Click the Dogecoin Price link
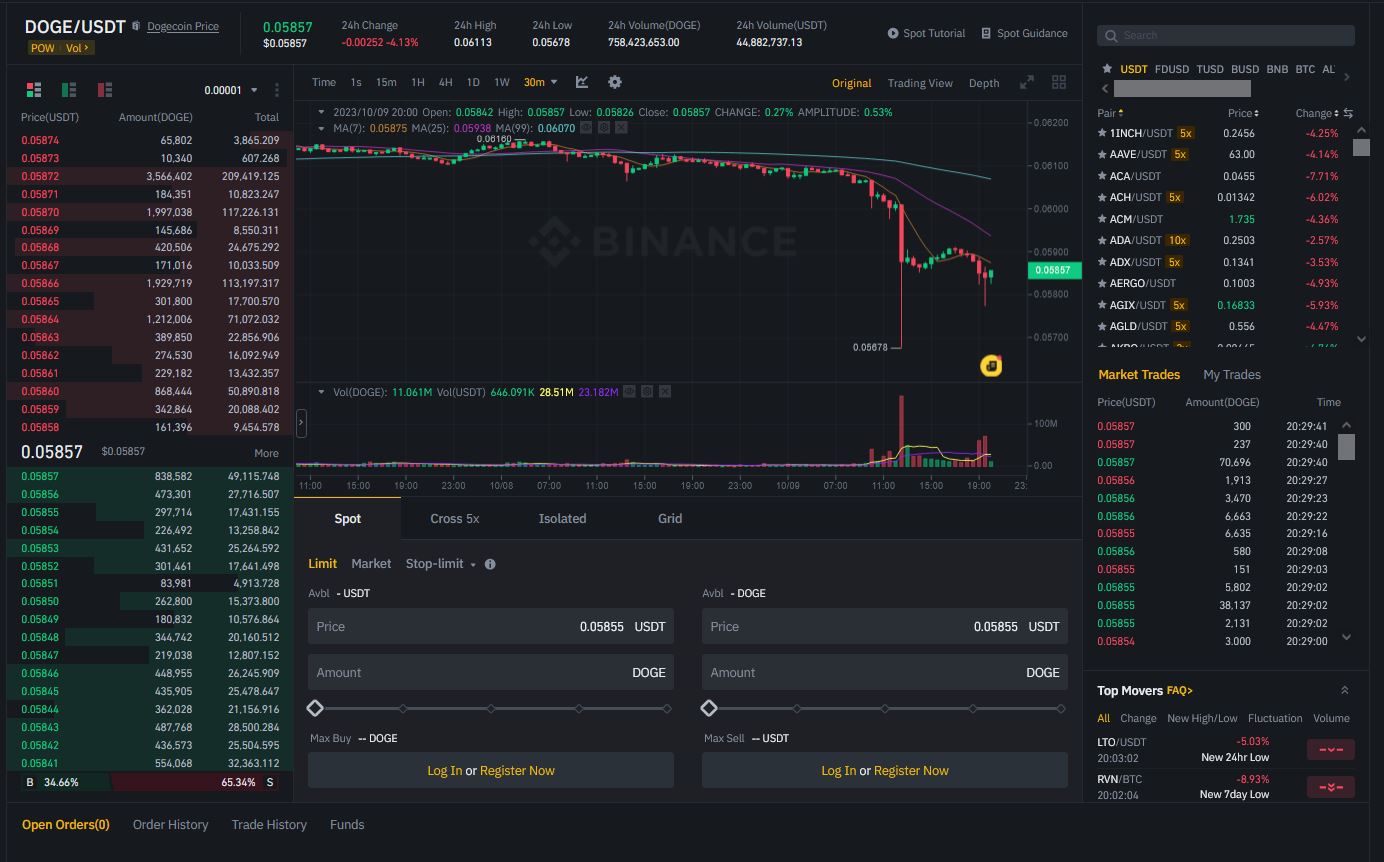The width and height of the screenshot is (1384, 862). coord(183,26)
